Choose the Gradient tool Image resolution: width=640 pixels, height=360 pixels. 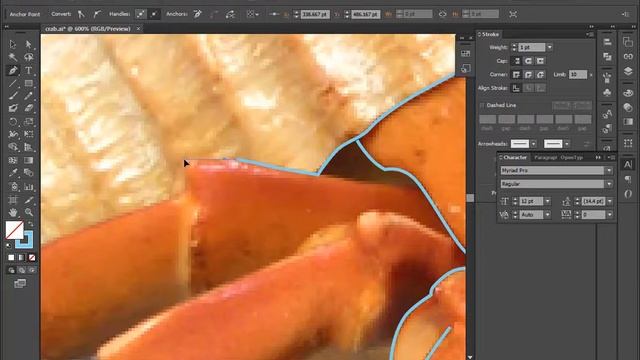pos(29,160)
